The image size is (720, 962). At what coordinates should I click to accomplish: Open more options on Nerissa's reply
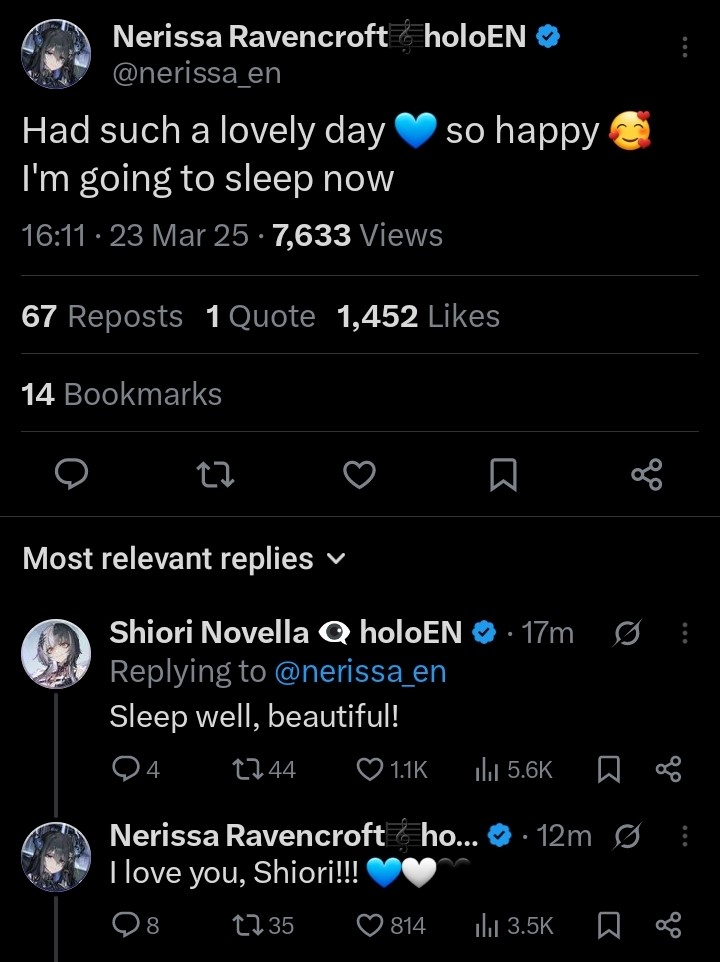pyautogui.click(x=684, y=835)
